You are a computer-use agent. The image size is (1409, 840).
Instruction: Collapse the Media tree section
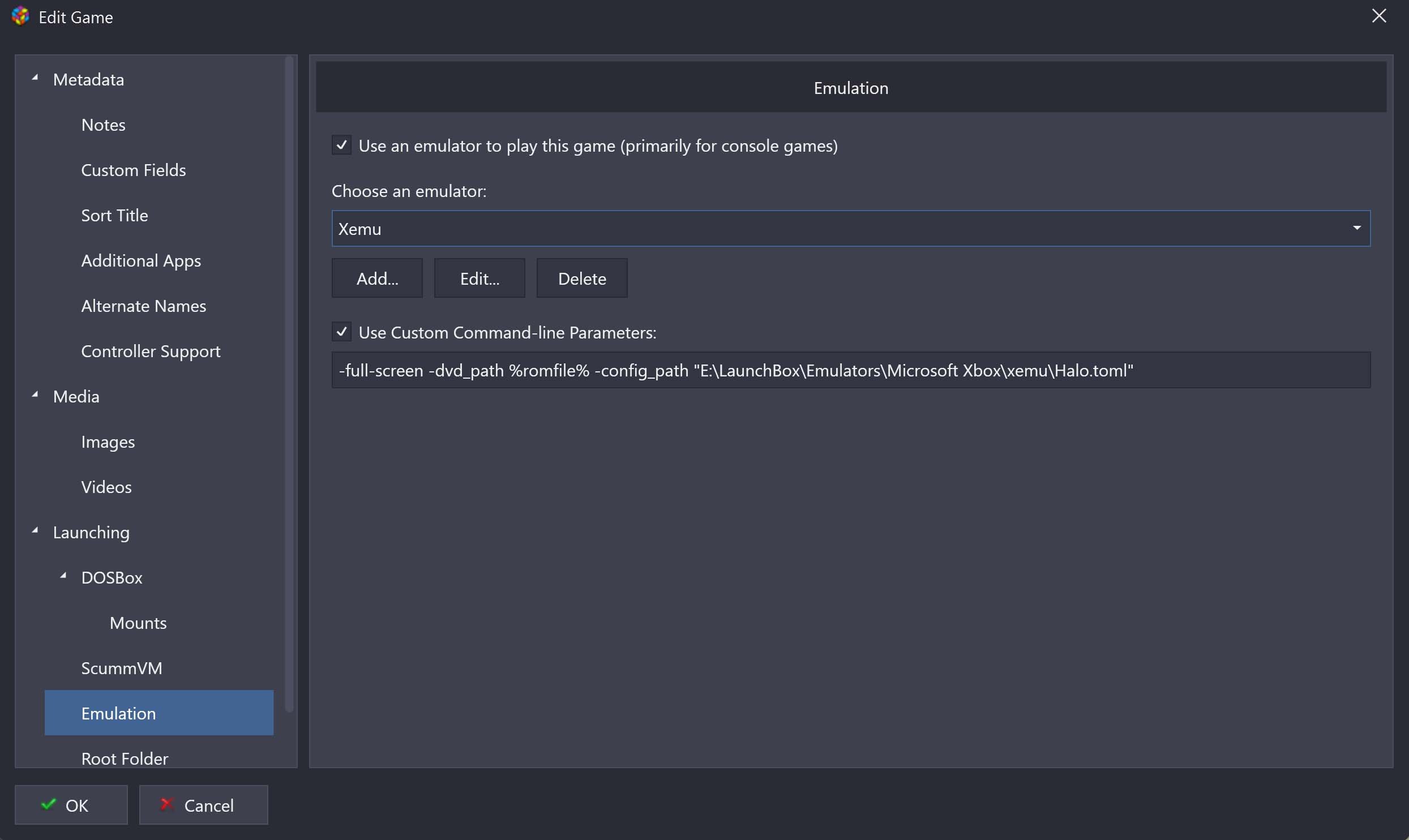click(36, 395)
